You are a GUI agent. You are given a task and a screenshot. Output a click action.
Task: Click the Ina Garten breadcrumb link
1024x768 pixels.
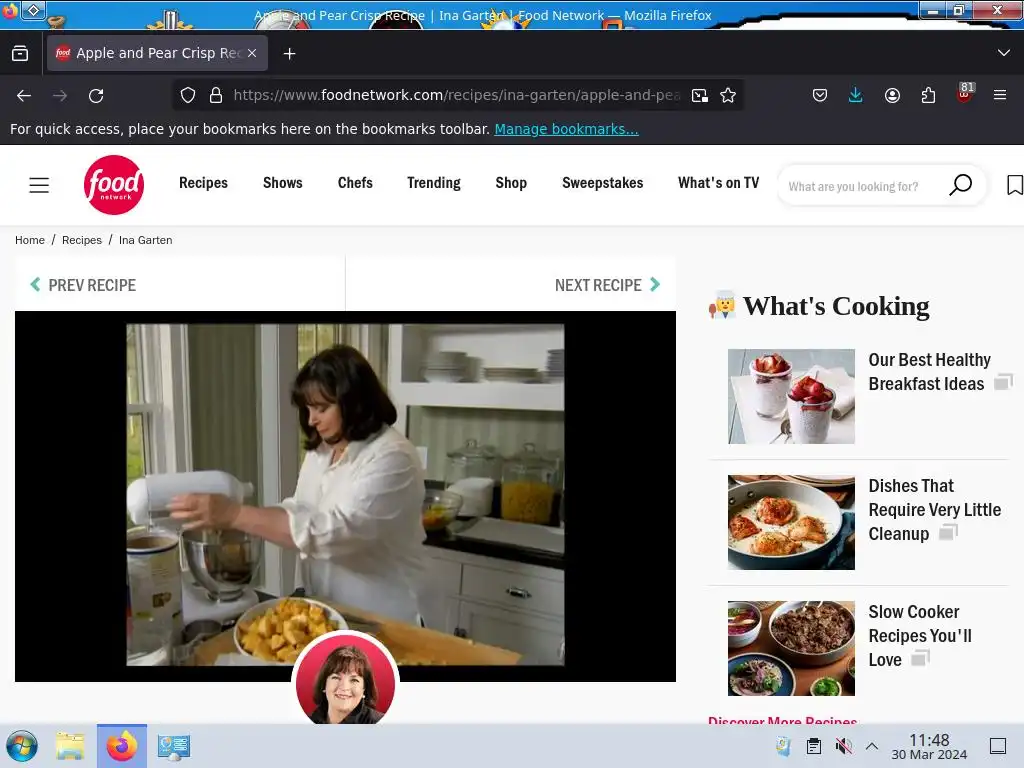point(146,240)
